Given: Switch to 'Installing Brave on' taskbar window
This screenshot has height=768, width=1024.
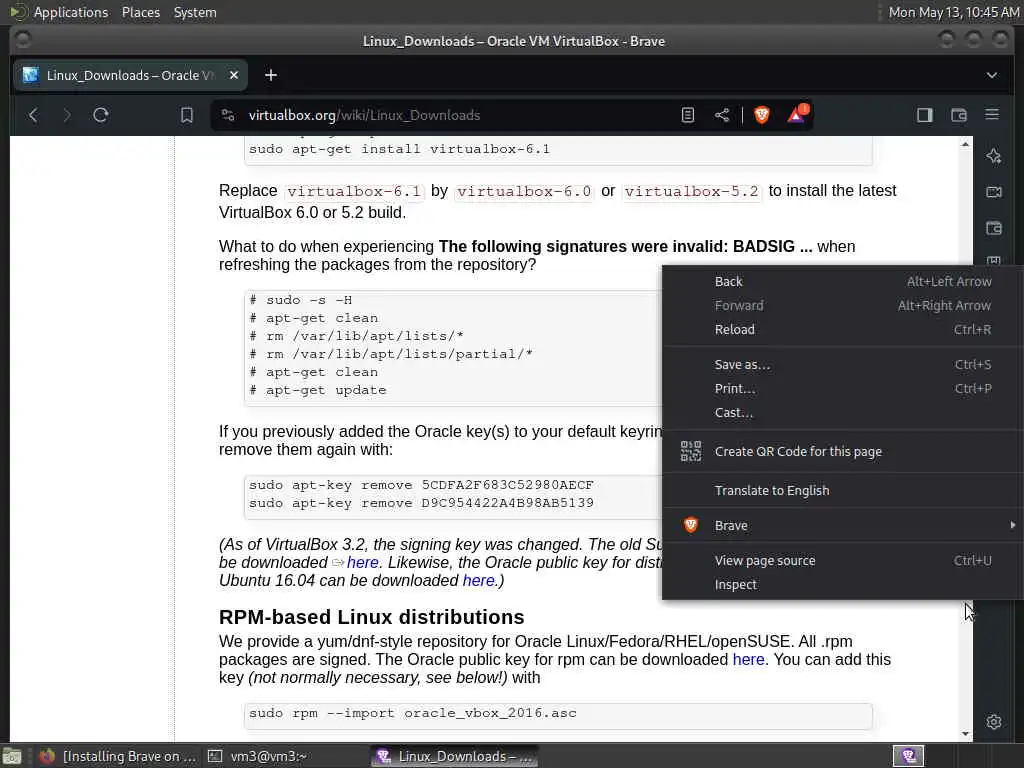Looking at the screenshot, I should 118,756.
